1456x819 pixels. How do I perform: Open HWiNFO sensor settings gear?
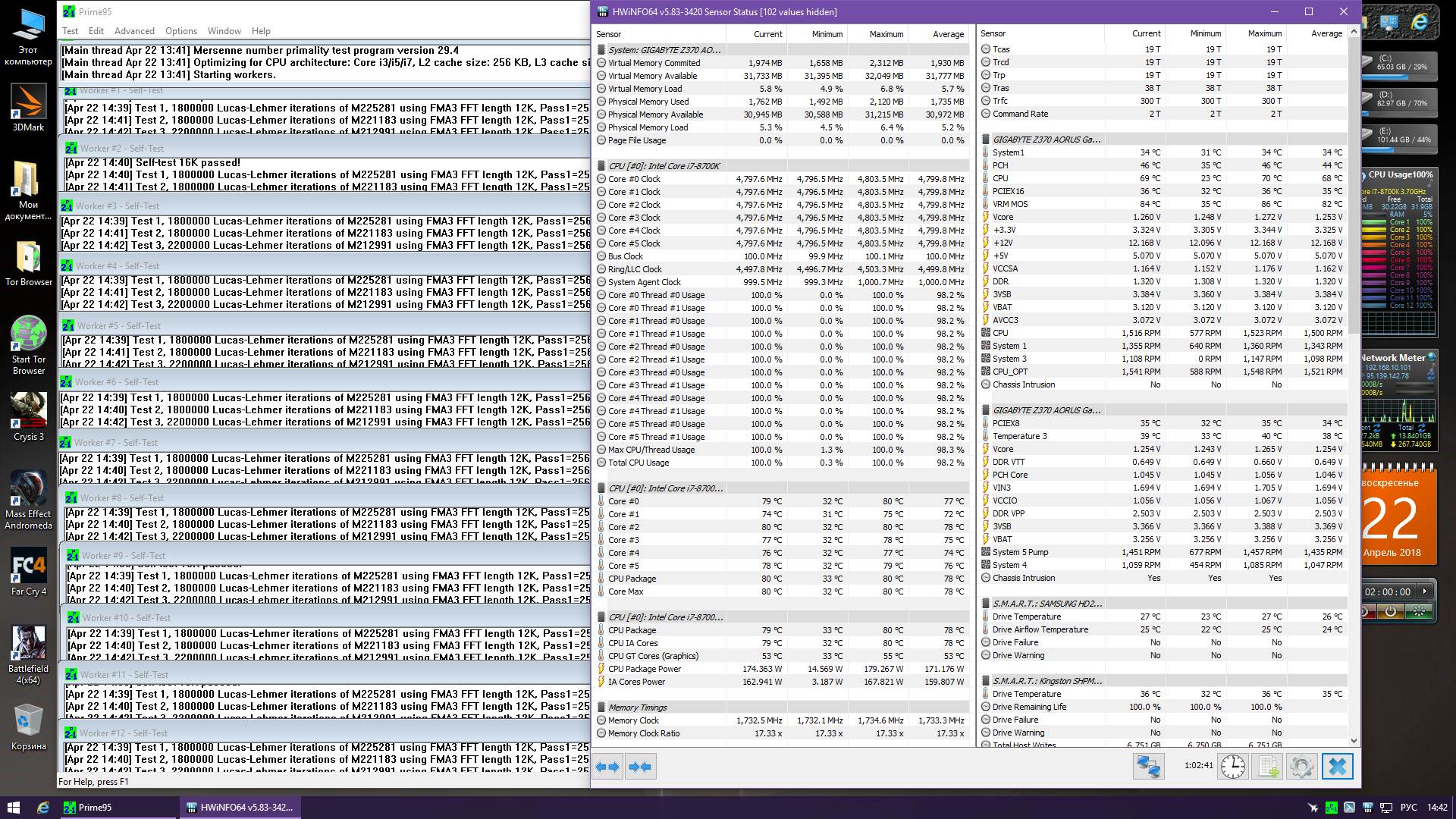1302,767
